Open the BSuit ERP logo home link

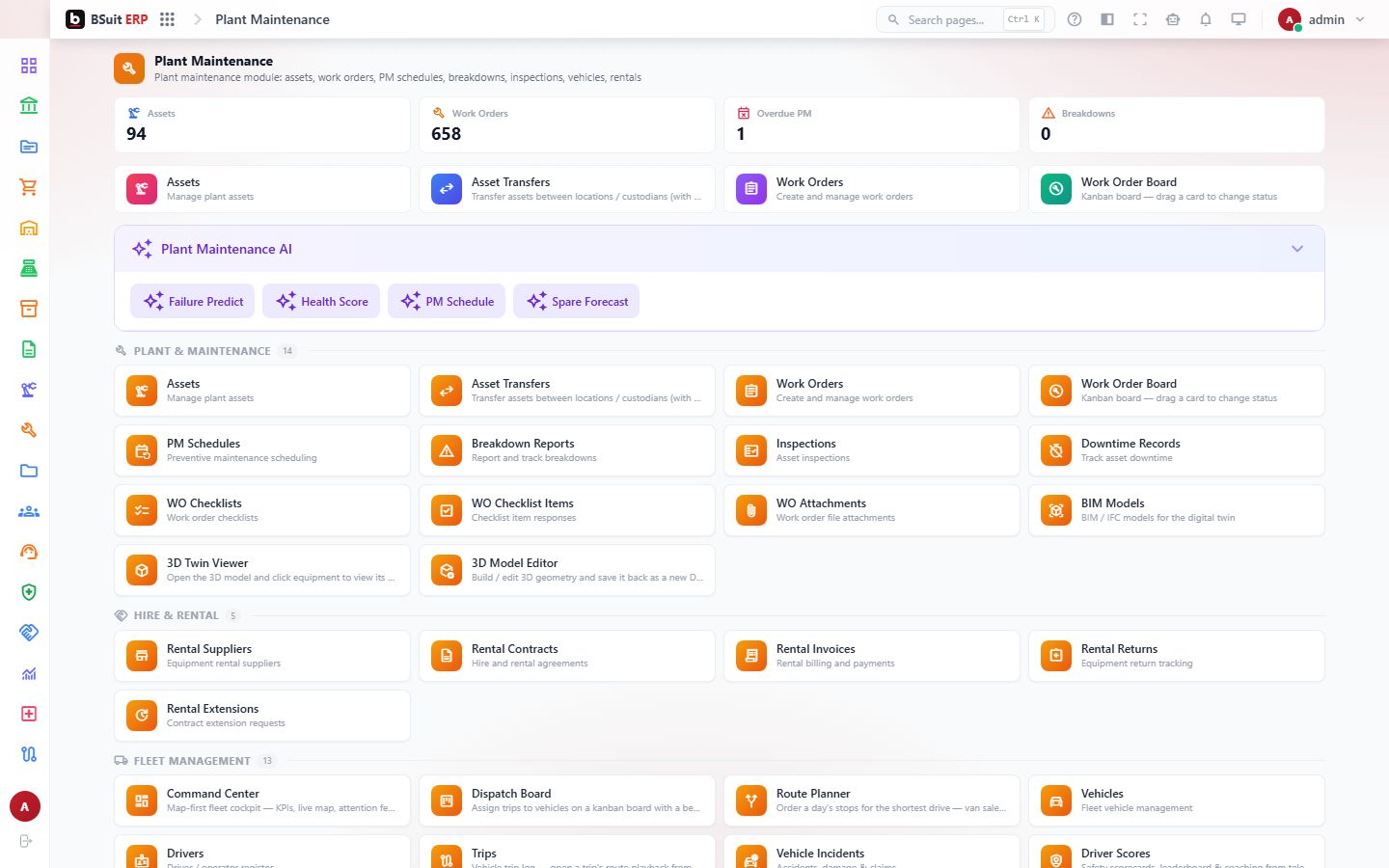[x=107, y=19]
